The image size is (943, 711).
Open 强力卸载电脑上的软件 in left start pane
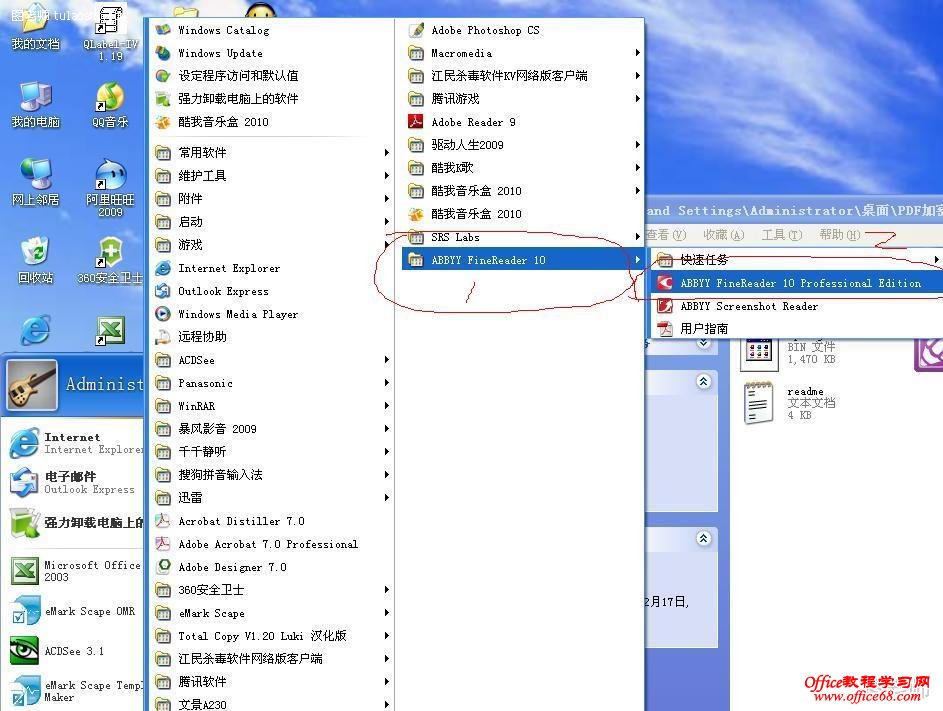click(76, 522)
